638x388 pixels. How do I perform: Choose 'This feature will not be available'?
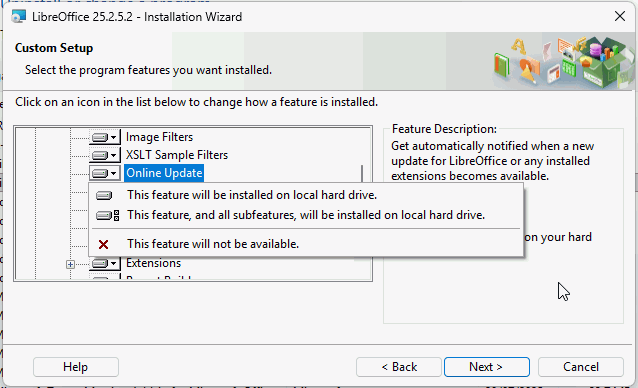pyautogui.click(x=306, y=244)
